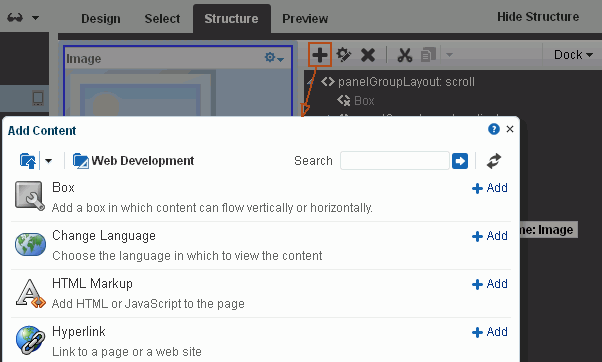Click the HTML Markup item title
Screen dimensions: 602x362
click(92, 283)
